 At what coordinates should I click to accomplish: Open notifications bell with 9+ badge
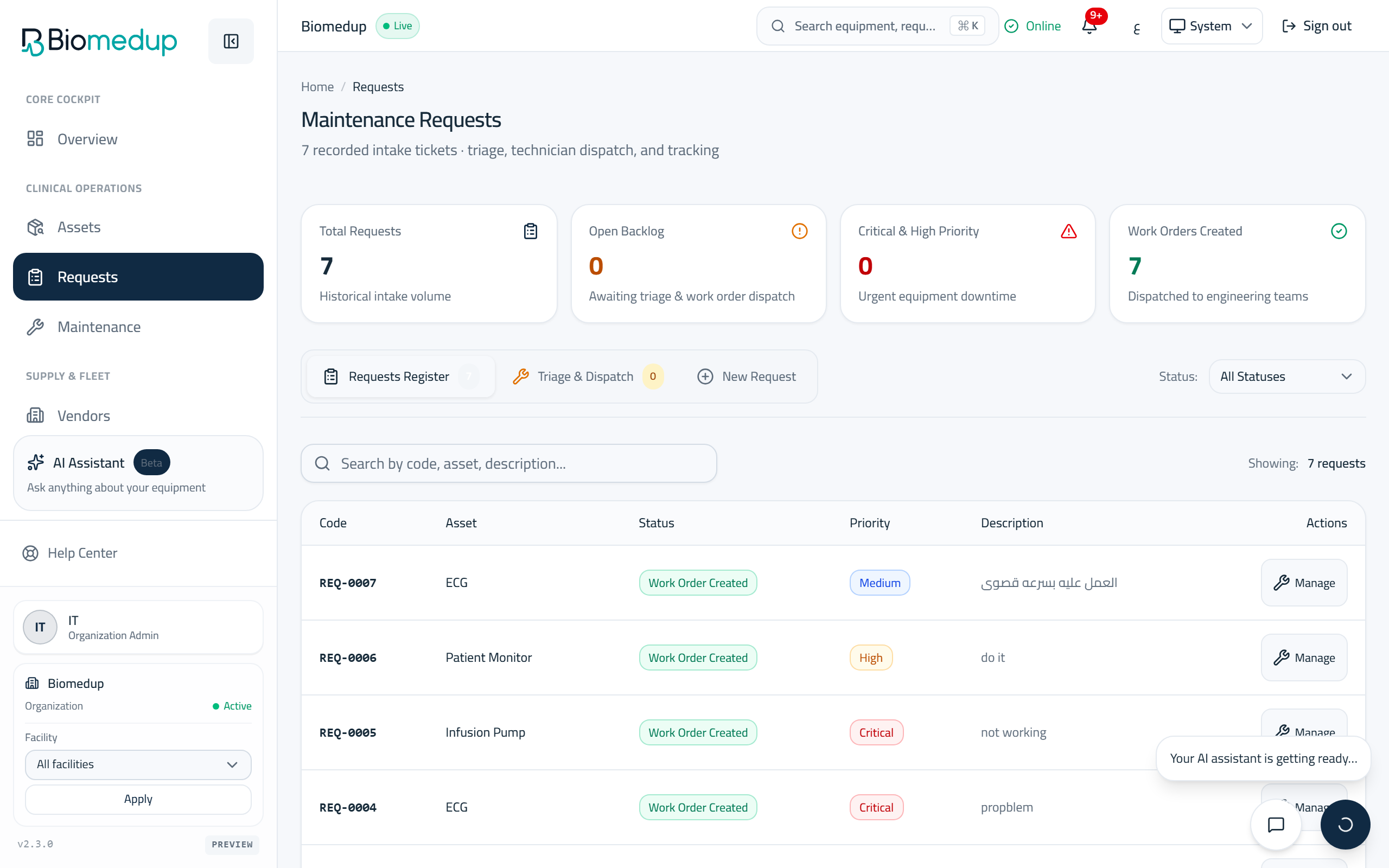[x=1089, y=26]
